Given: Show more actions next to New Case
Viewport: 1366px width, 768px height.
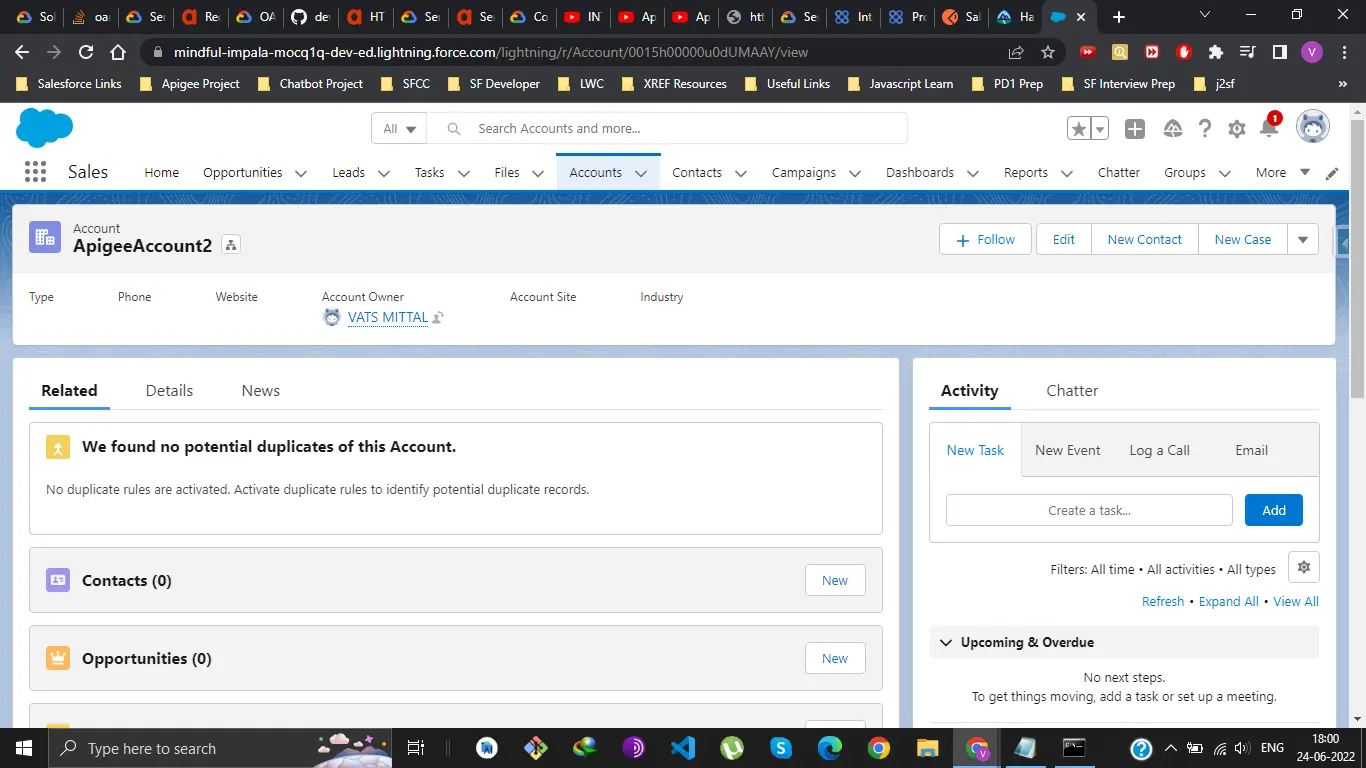Looking at the screenshot, I should click(1303, 239).
